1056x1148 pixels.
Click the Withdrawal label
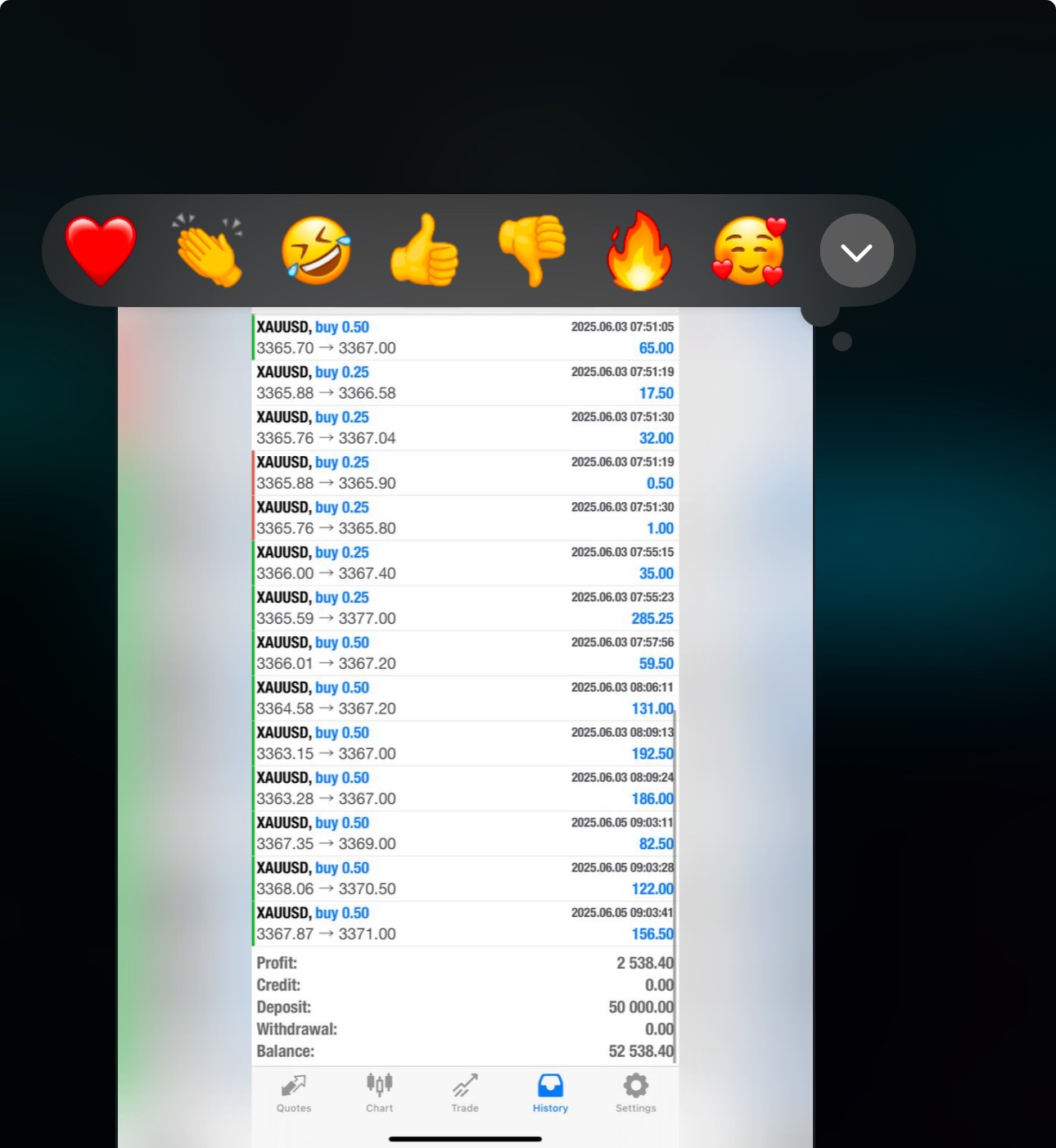296,1029
